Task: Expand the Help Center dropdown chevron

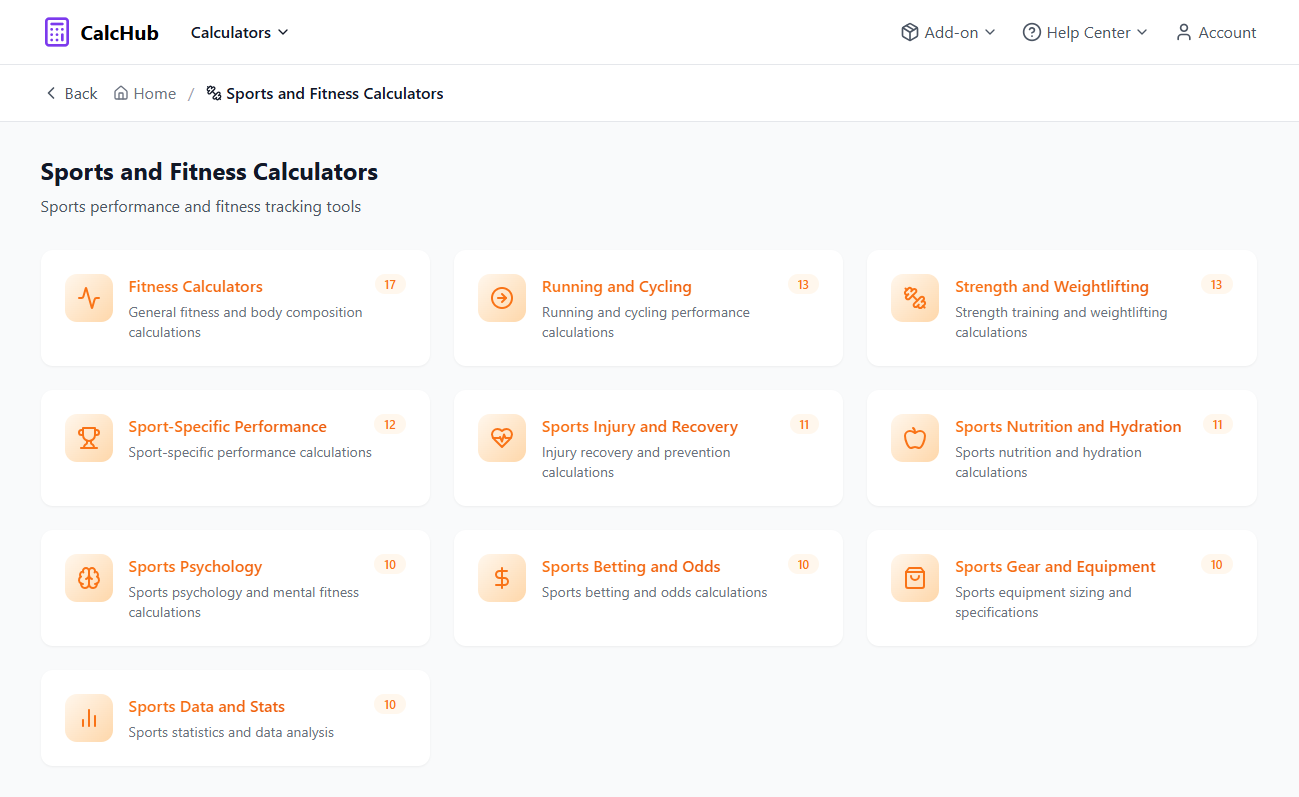Action: [x=1142, y=32]
